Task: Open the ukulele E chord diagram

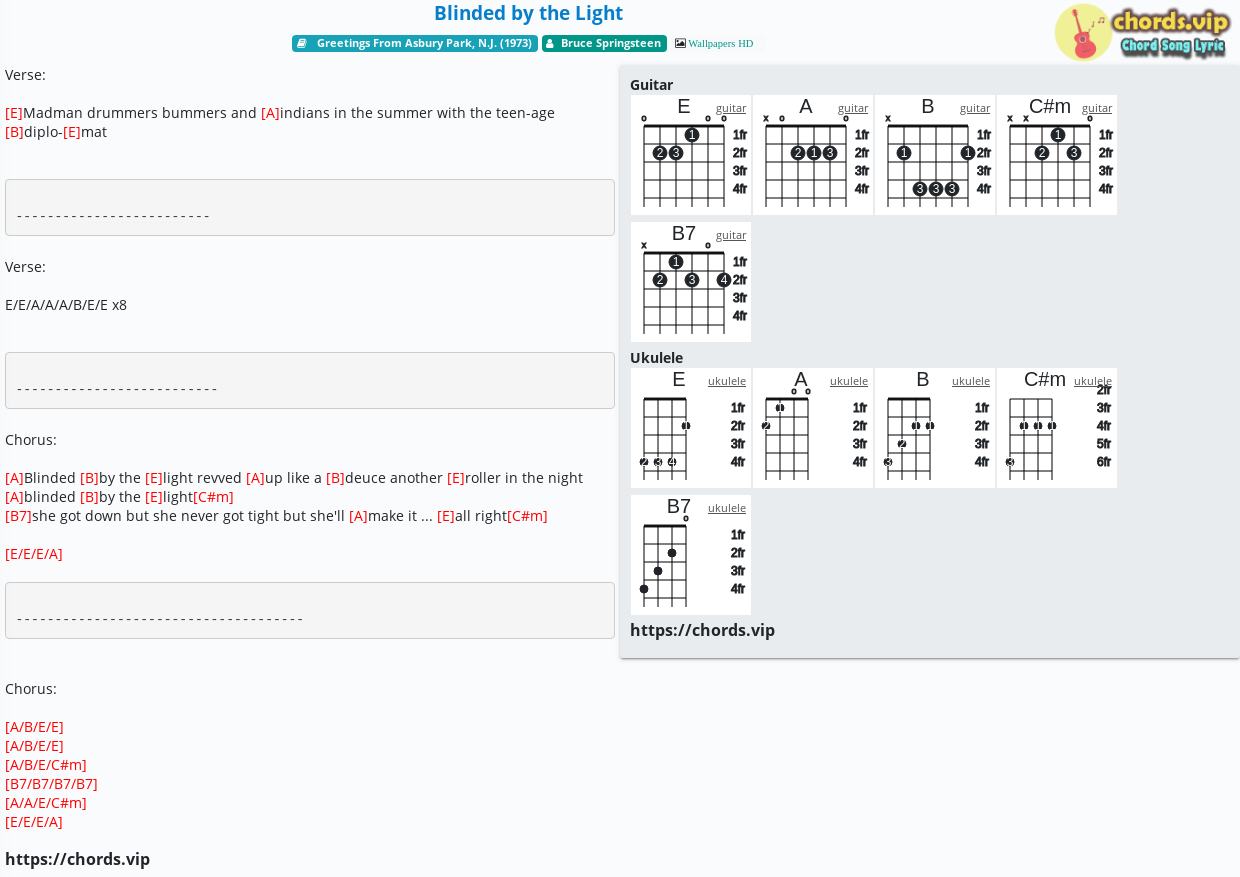Action: tap(691, 428)
